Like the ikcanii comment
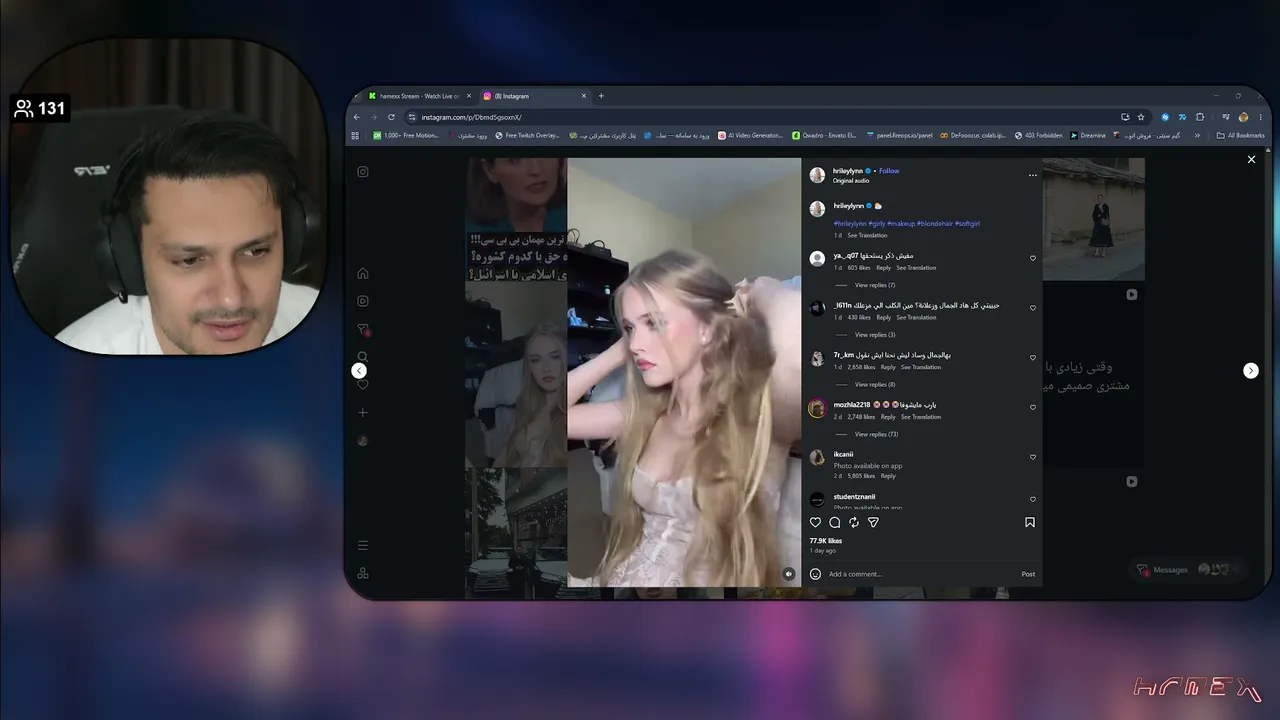This screenshot has height=720, width=1280. pyautogui.click(x=1033, y=458)
